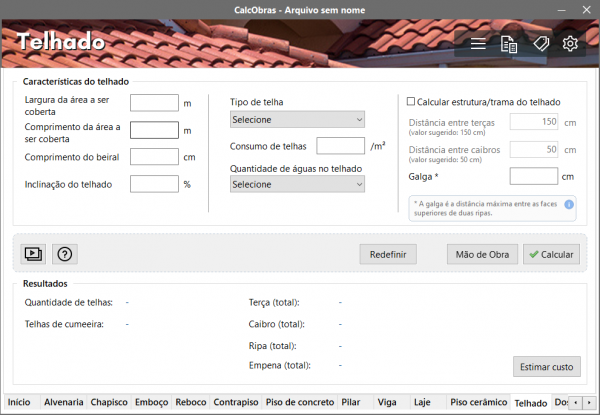Open Quantidade de águas no telhado dropdown

click(x=297, y=185)
